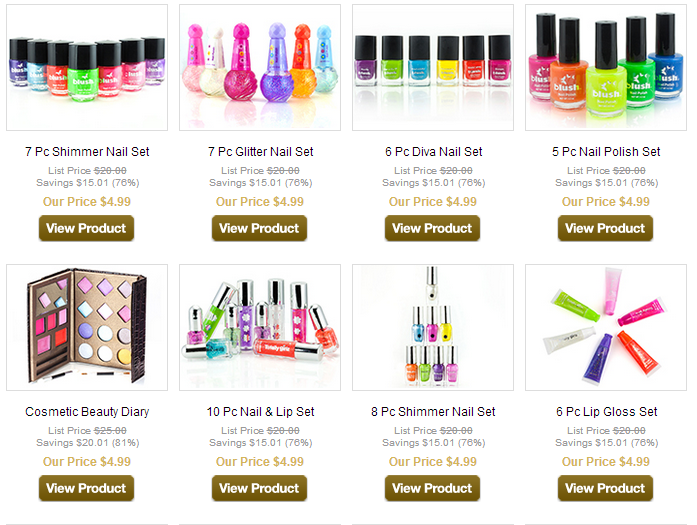View Product for 10 Pc Nail & Lip Set
This screenshot has height=525, width=697.
coord(259,489)
